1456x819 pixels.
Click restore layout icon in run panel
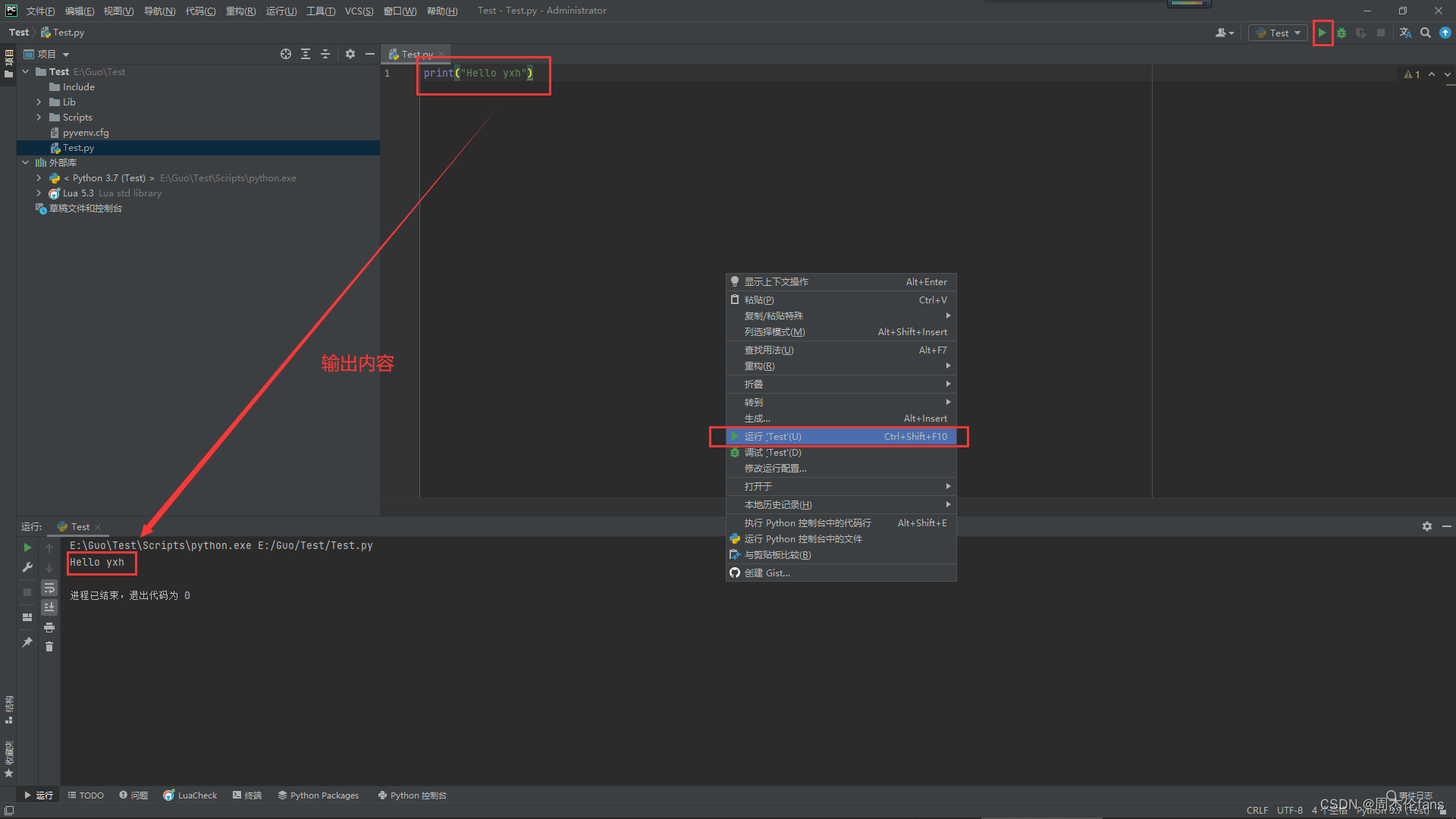27,617
